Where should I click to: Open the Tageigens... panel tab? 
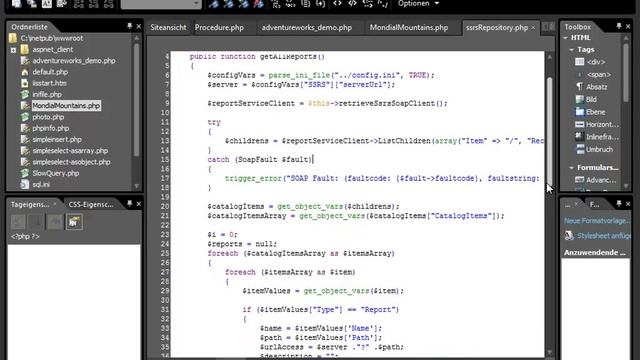coord(30,204)
